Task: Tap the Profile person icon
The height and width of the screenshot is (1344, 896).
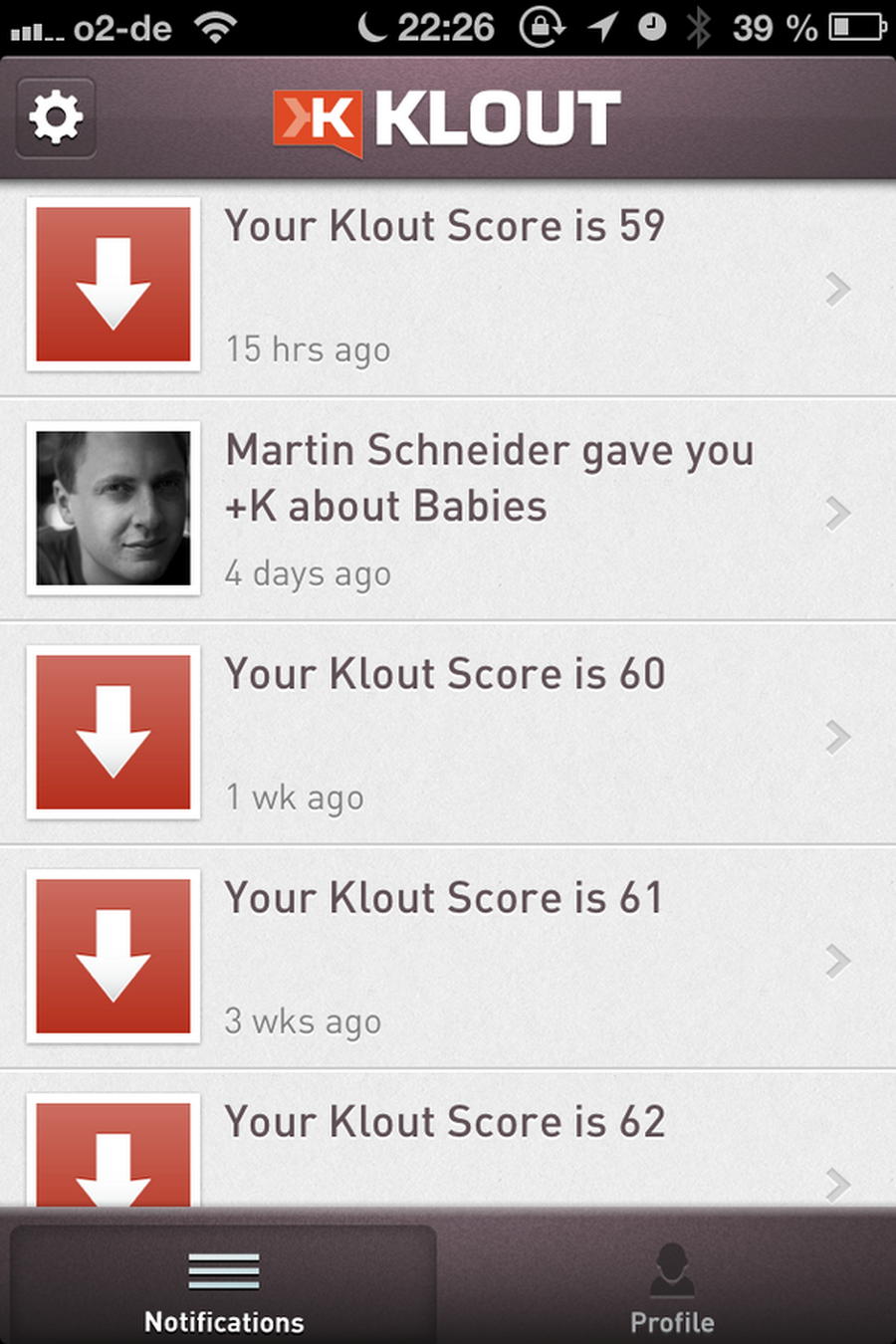Action: tap(672, 1270)
